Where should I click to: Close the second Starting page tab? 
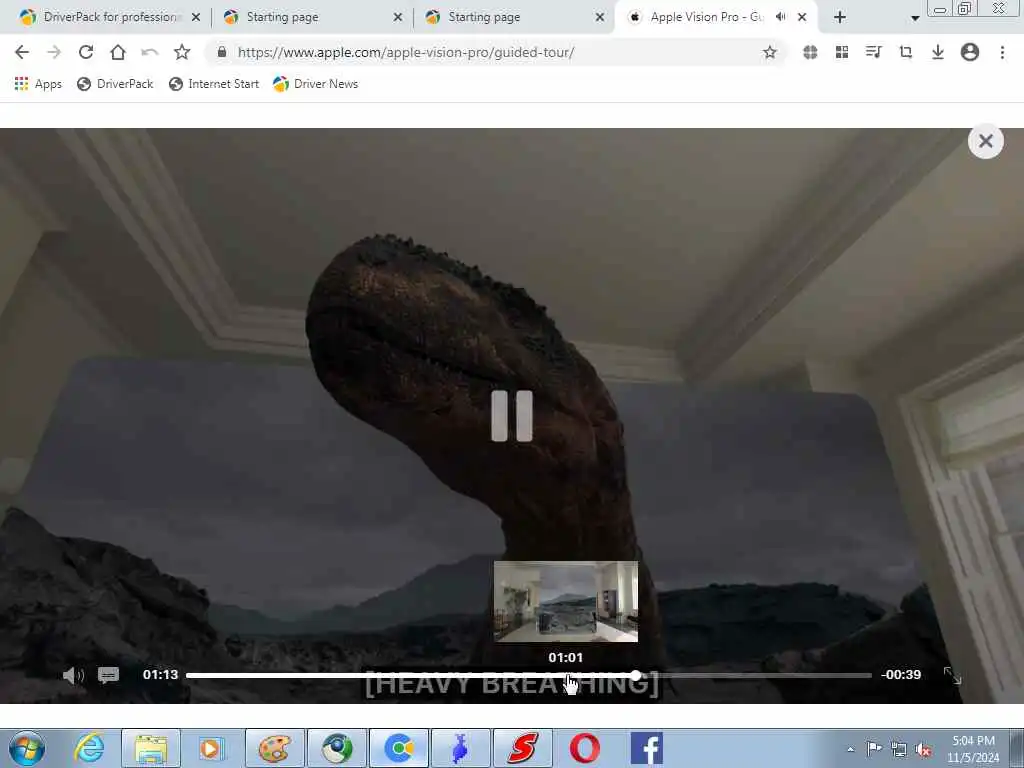[x=600, y=18]
